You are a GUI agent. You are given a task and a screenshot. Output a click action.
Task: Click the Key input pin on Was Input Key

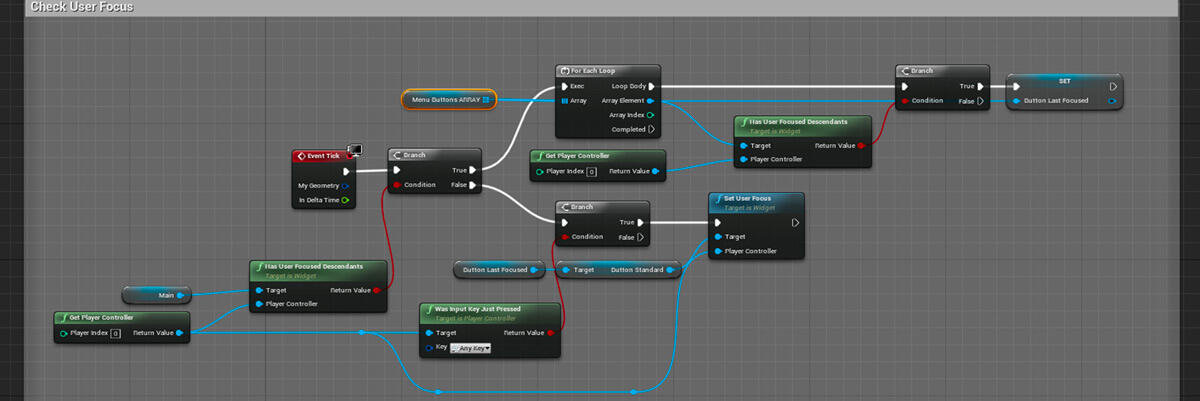pyautogui.click(x=429, y=348)
